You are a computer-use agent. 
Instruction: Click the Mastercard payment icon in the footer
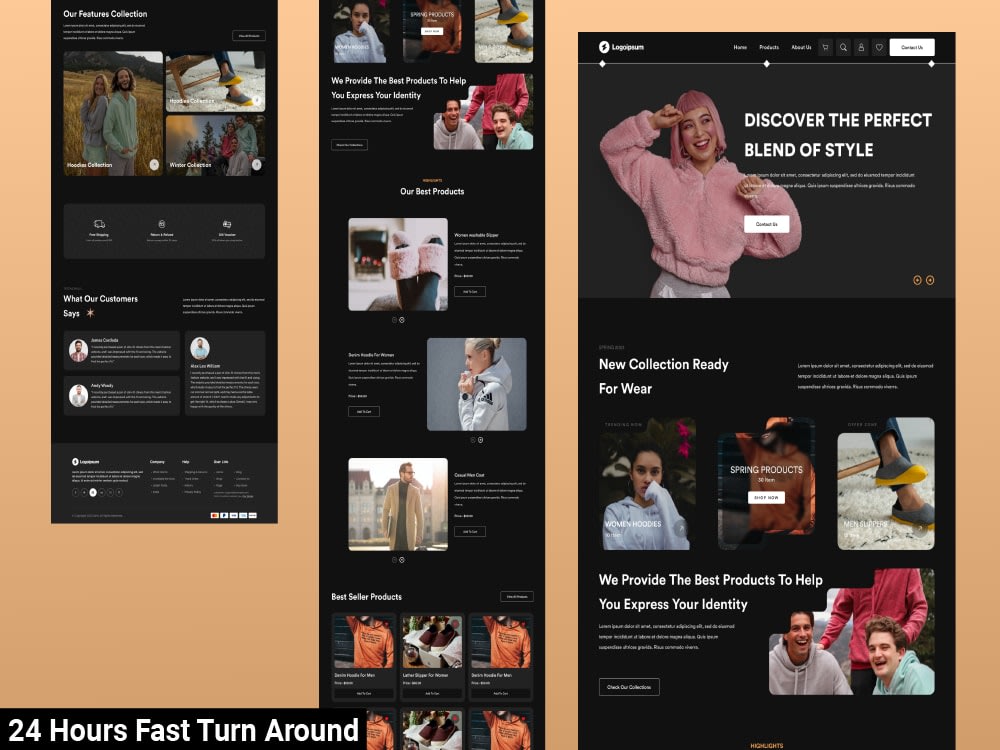tap(216, 515)
